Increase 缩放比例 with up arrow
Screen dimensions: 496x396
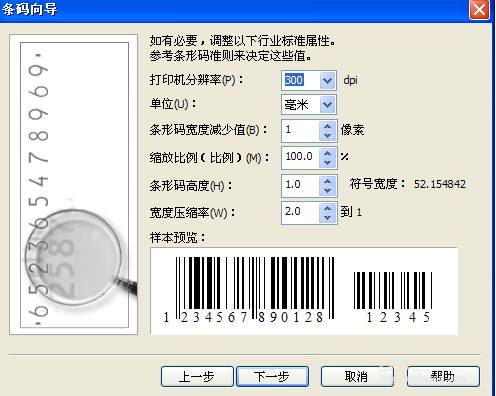327,153
